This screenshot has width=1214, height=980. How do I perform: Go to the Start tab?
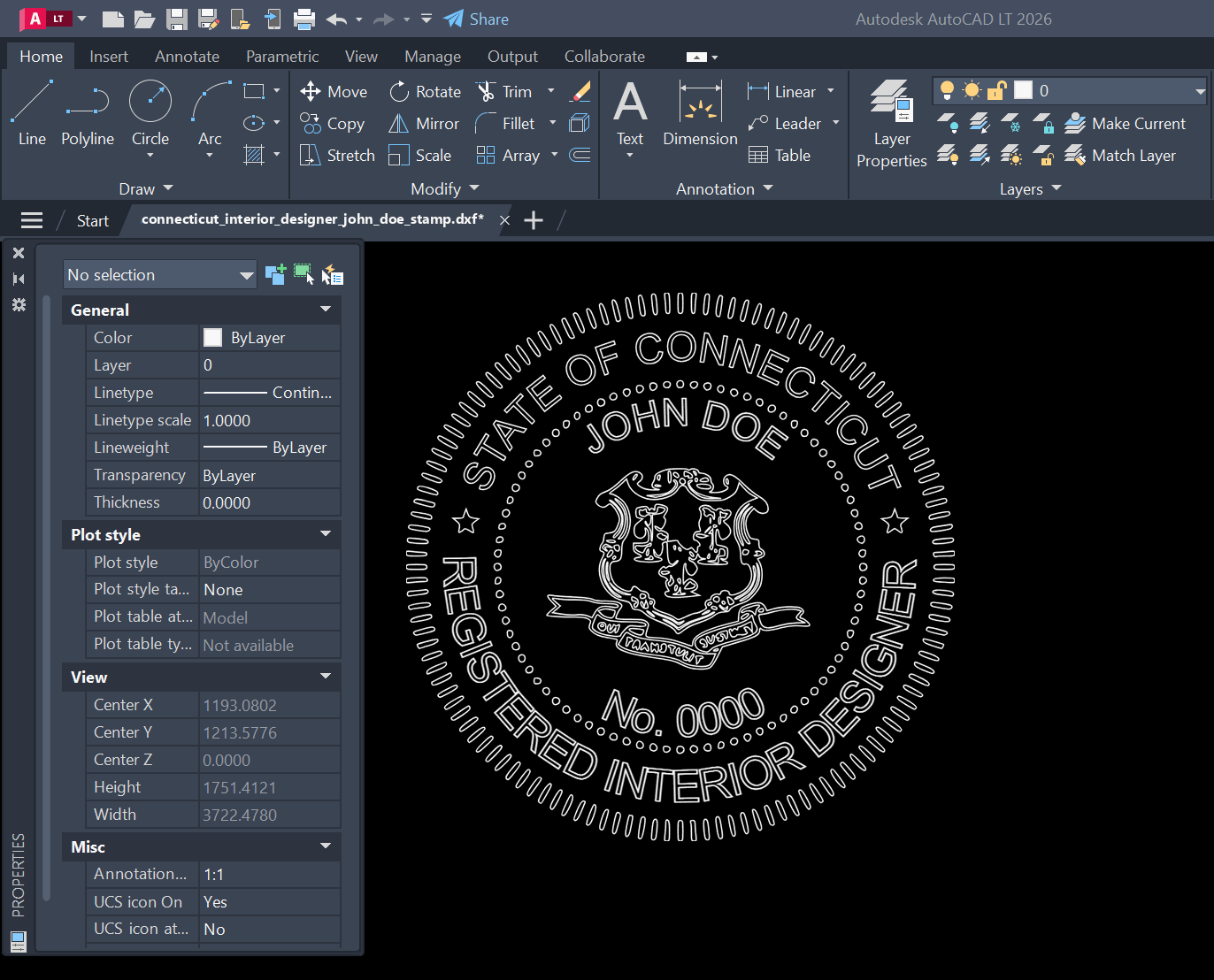[93, 220]
